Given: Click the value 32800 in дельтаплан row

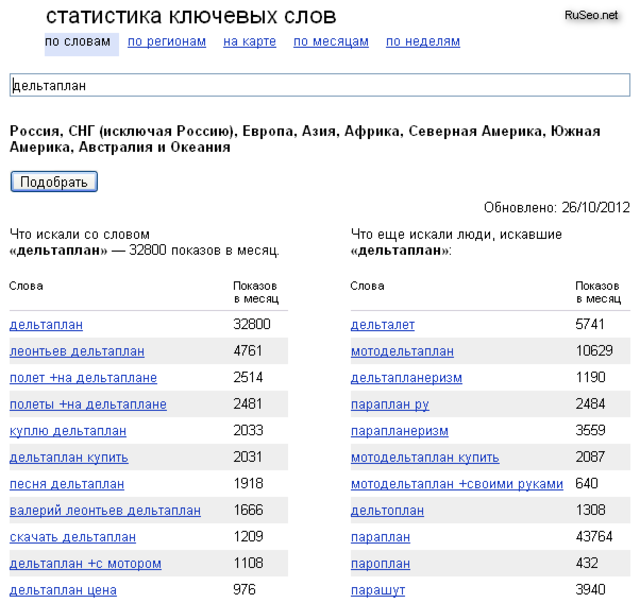Looking at the screenshot, I should (x=251, y=324).
